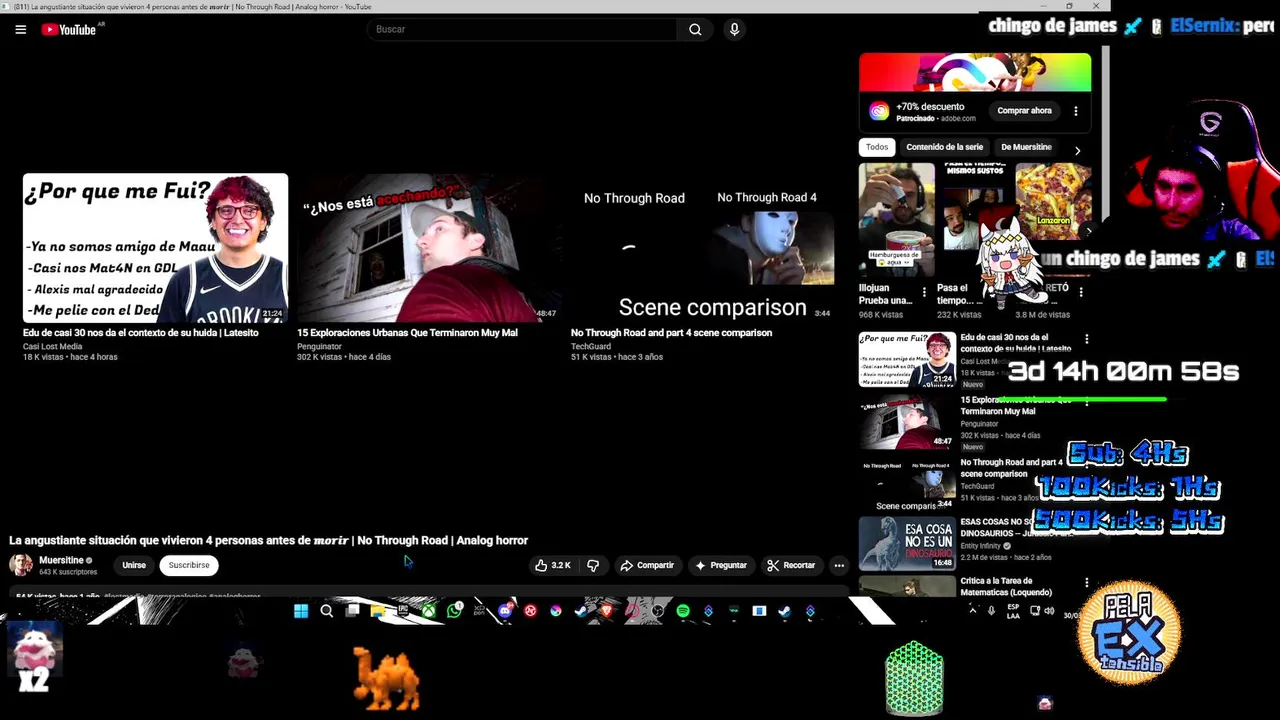The image size is (1280, 720).
Task: Open ESA COSA NO ES UN DINOSAURIO thumbnail
Action: click(907, 544)
